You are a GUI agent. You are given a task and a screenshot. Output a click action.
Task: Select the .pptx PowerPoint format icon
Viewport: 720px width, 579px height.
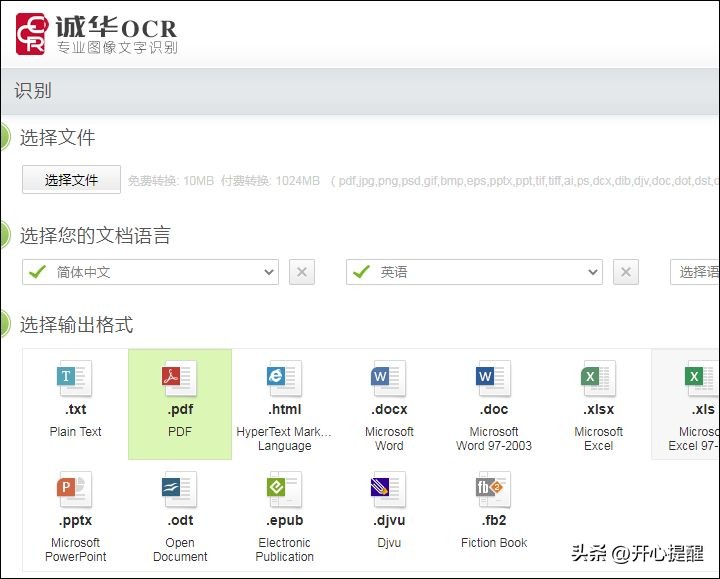(75, 489)
